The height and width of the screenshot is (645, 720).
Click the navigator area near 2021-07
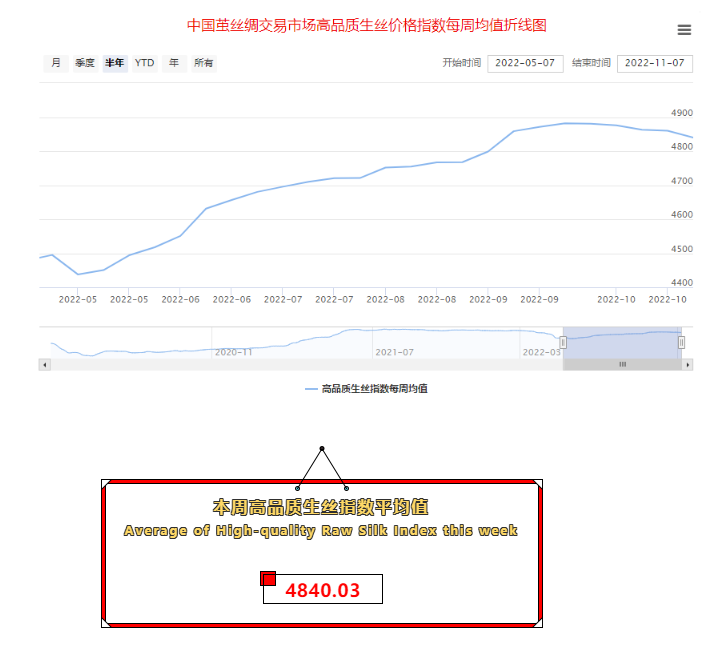click(x=394, y=342)
